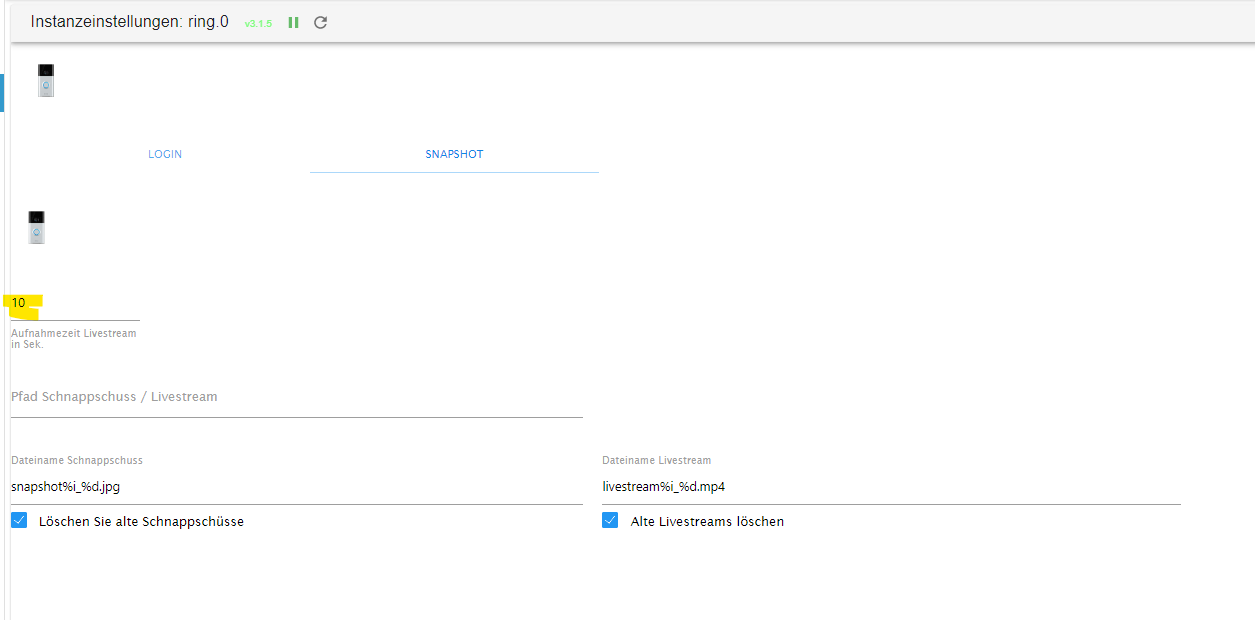
Task: Uncheck Alte Livestreams löschen
Action: 610,521
